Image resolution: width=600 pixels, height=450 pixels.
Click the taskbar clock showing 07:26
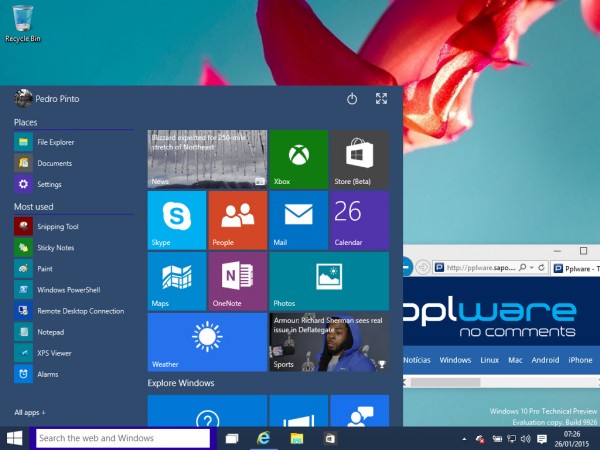pyautogui.click(x=572, y=439)
